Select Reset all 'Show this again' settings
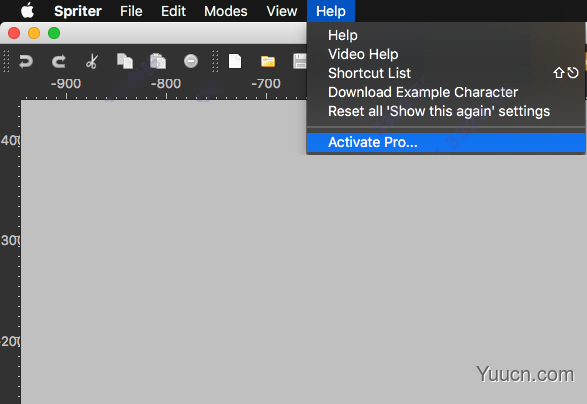Viewport: 587px width, 404px height. tap(446, 111)
